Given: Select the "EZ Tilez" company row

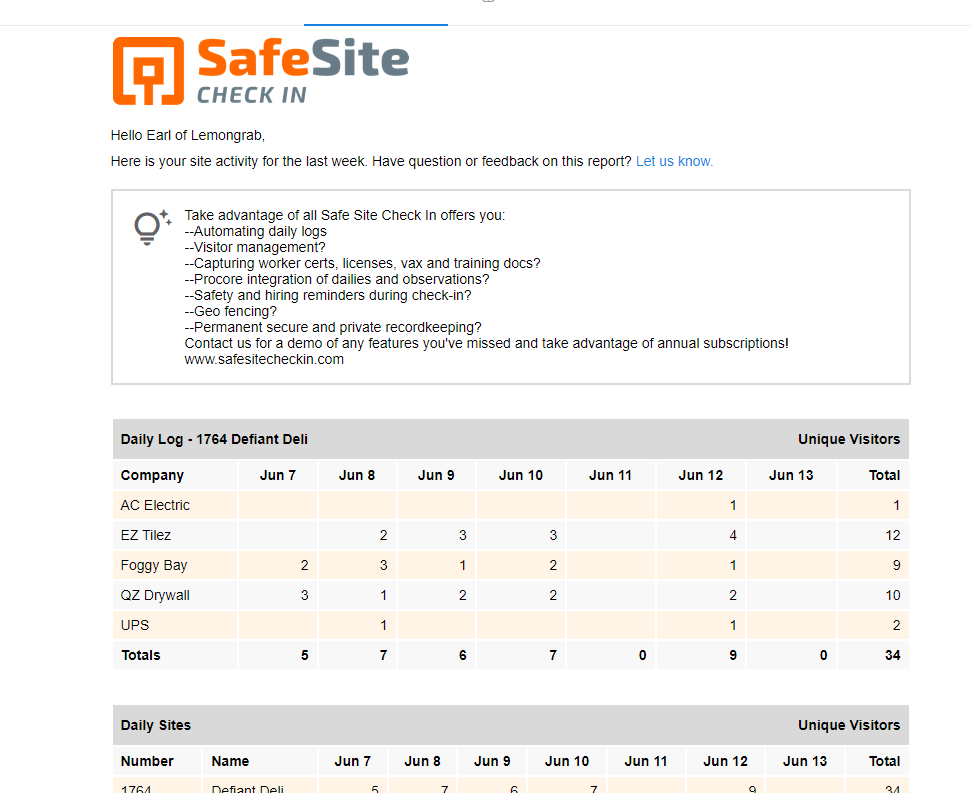Looking at the screenshot, I should (x=511, y=535).
